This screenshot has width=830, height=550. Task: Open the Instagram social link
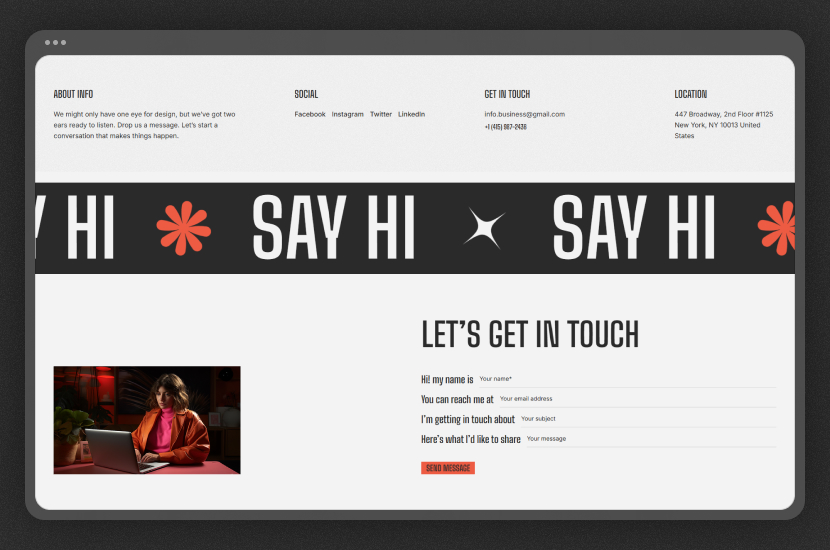pyautogui.click(x=348, y=114)
